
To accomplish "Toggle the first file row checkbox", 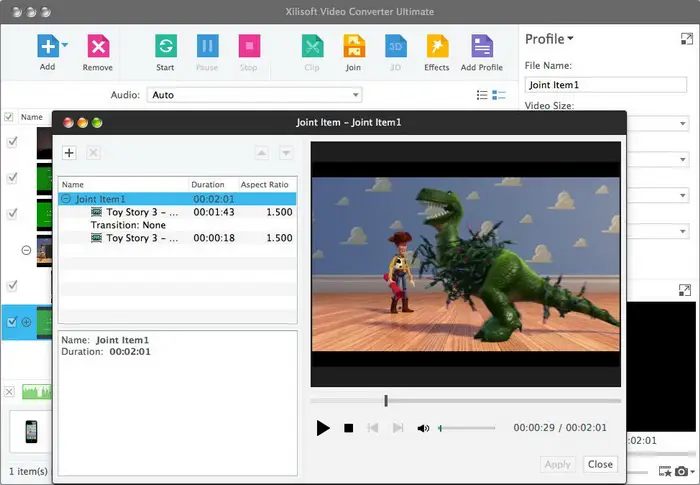I will [12, 142].
